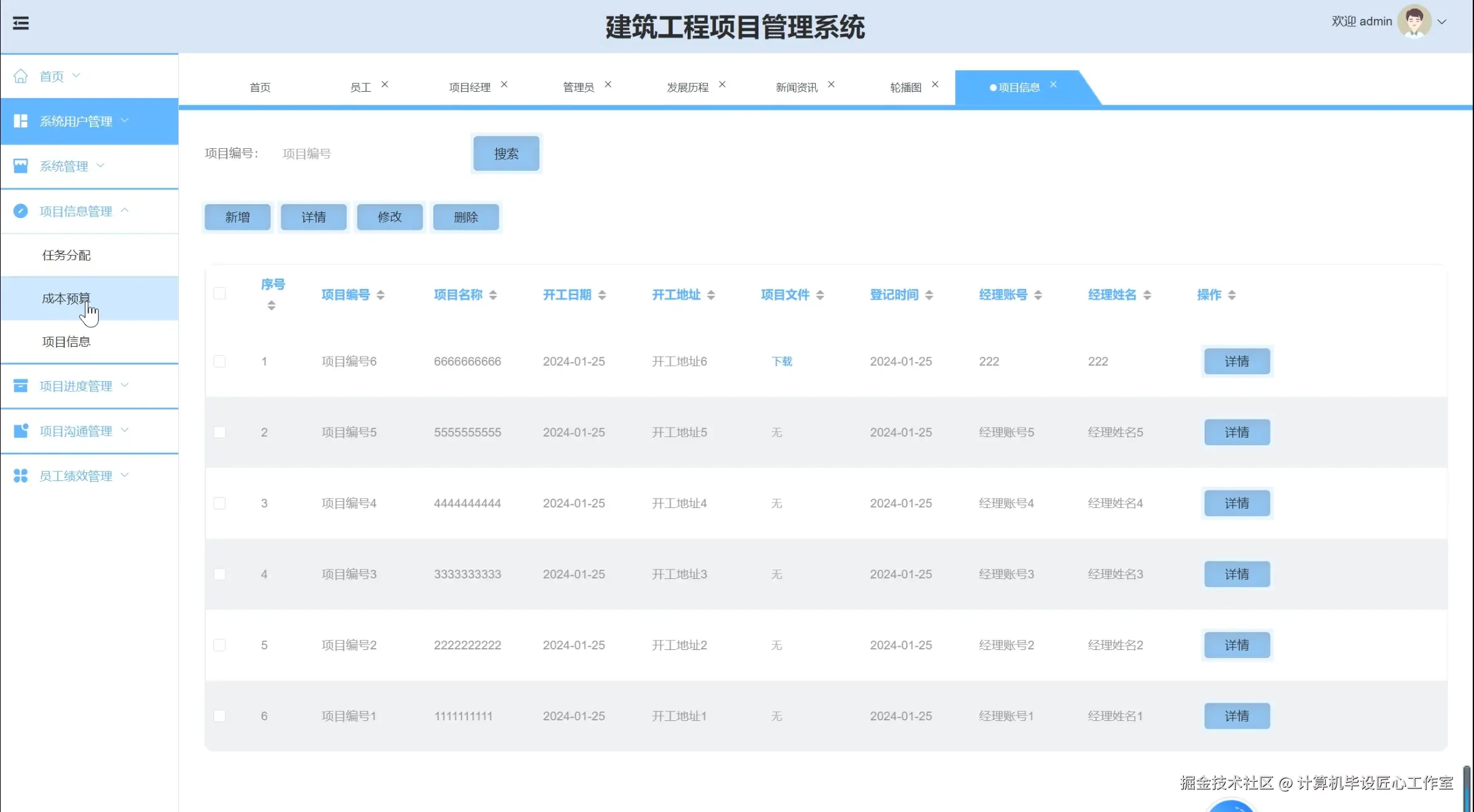Click the 系统管理 sidebar icon
The height and width of the screenshot is (812, 1474).
21,166
